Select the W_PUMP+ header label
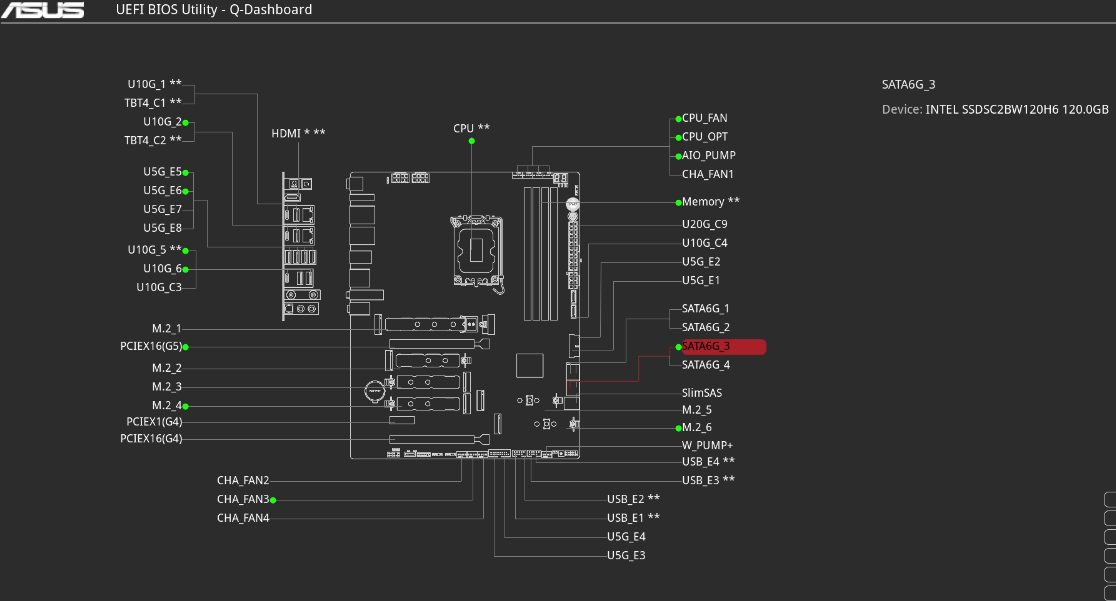The height and width of the screenshot is (601, 1116). (707, 446)
